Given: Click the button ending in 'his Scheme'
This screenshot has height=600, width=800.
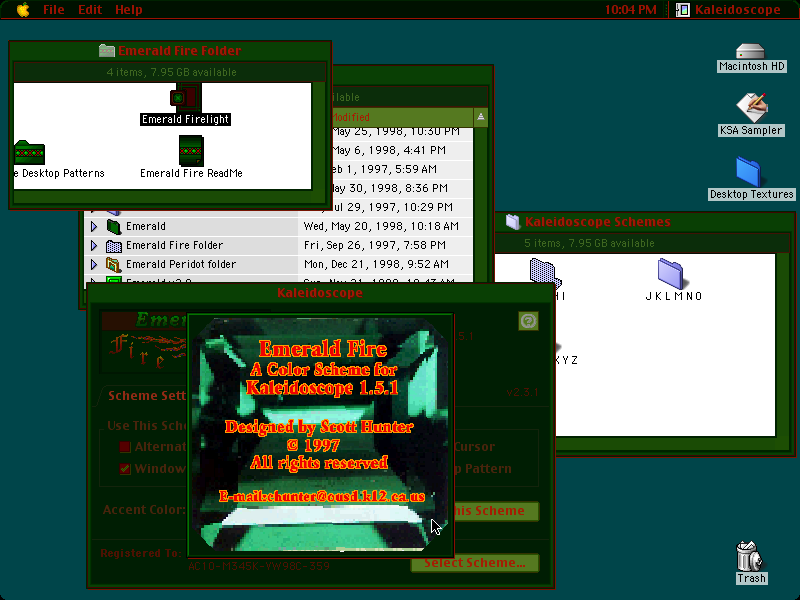Looking at the screenshot, I should pyautogui.click(x=495, y=511).
